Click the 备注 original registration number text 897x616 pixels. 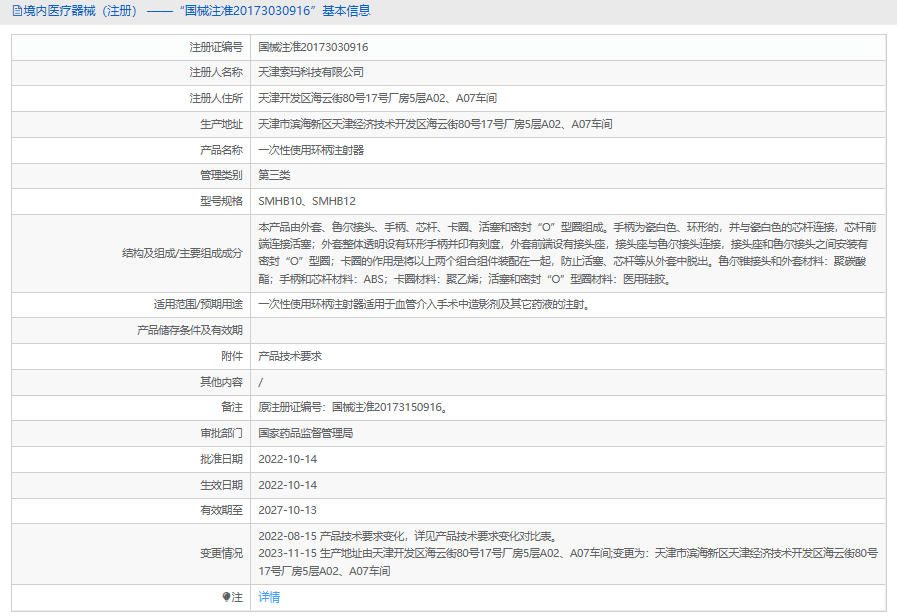[x=352, y=407]
